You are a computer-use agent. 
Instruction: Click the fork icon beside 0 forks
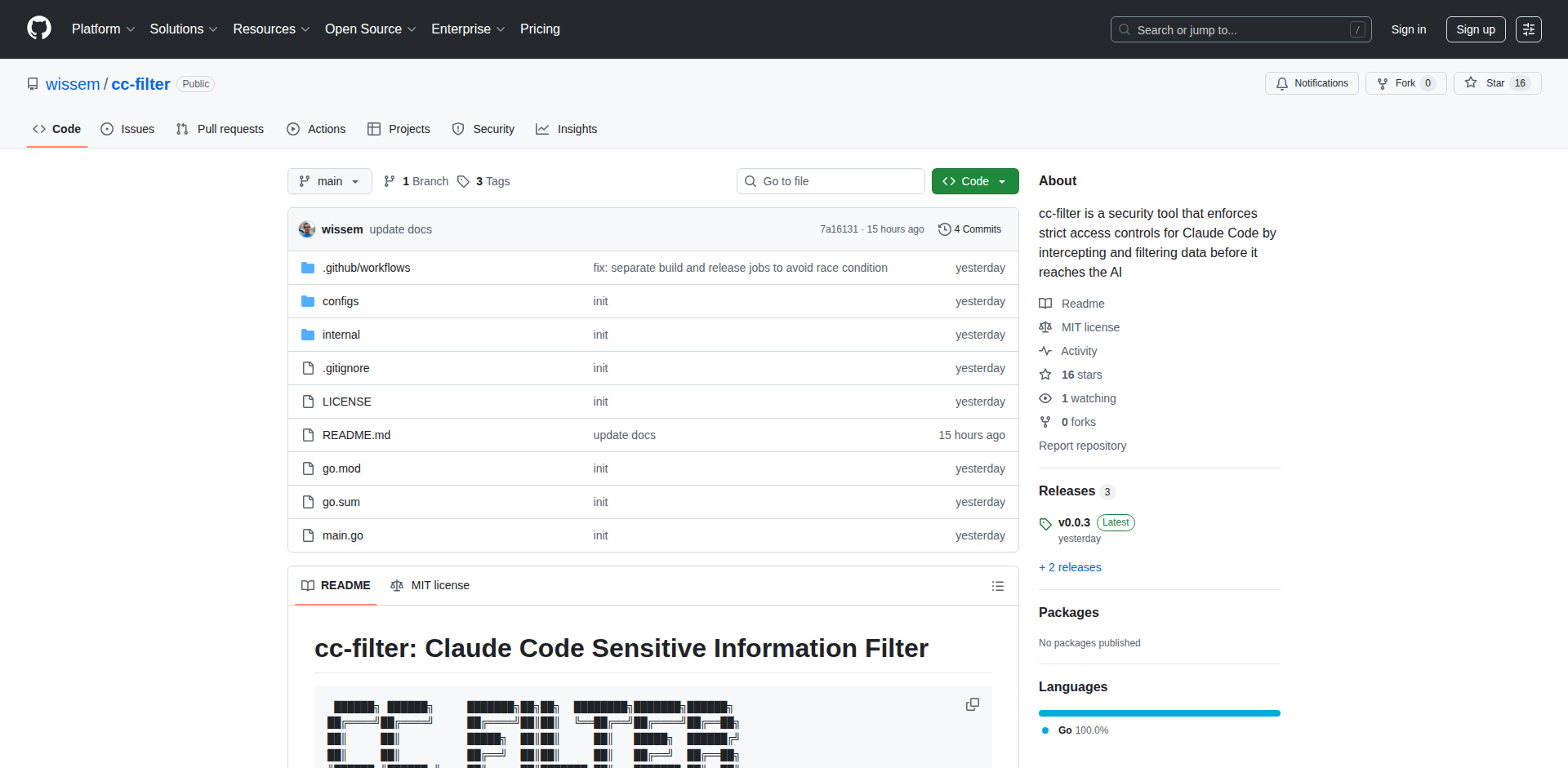coord(1045,422)
